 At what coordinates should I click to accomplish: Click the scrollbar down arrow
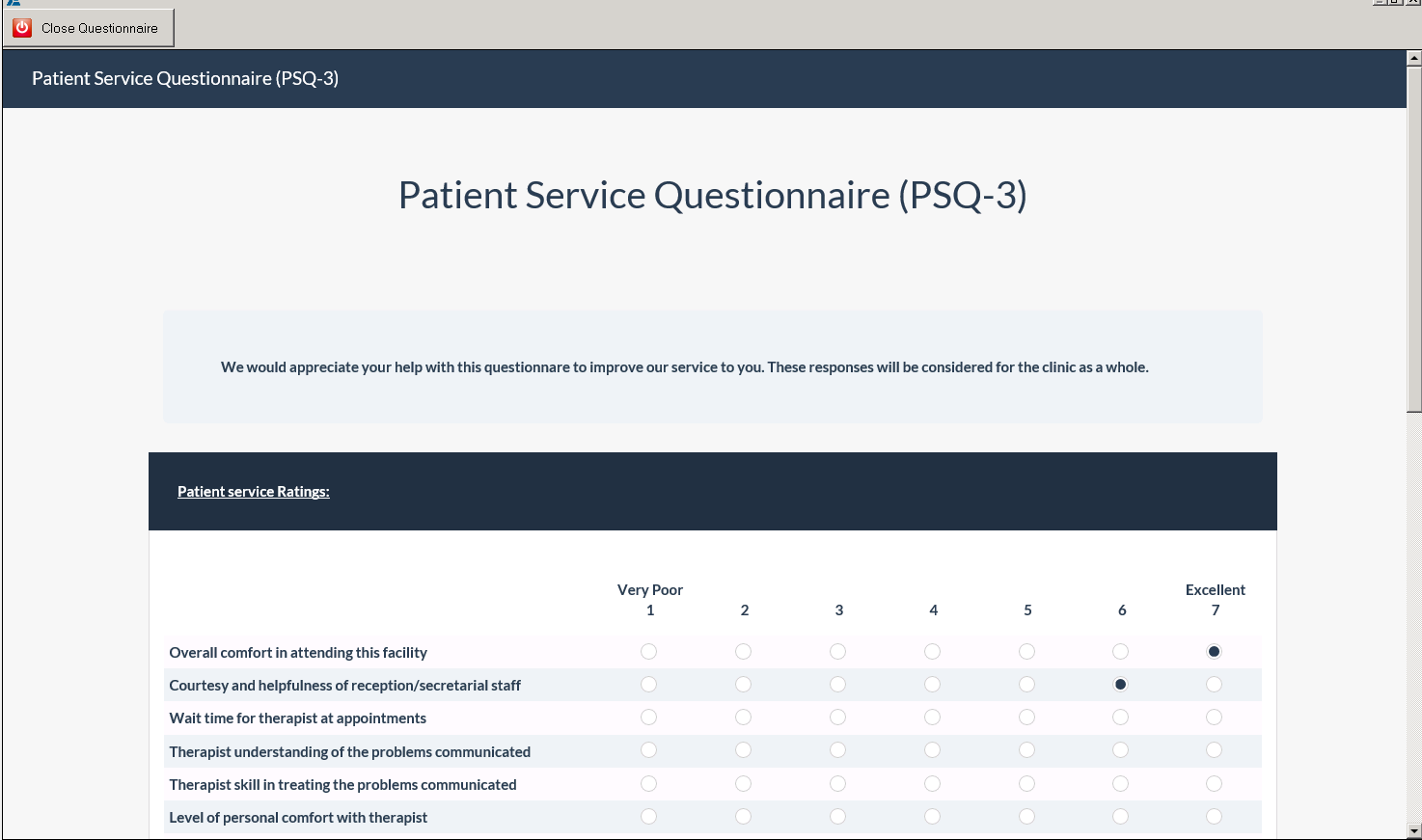click(1412, 830)
